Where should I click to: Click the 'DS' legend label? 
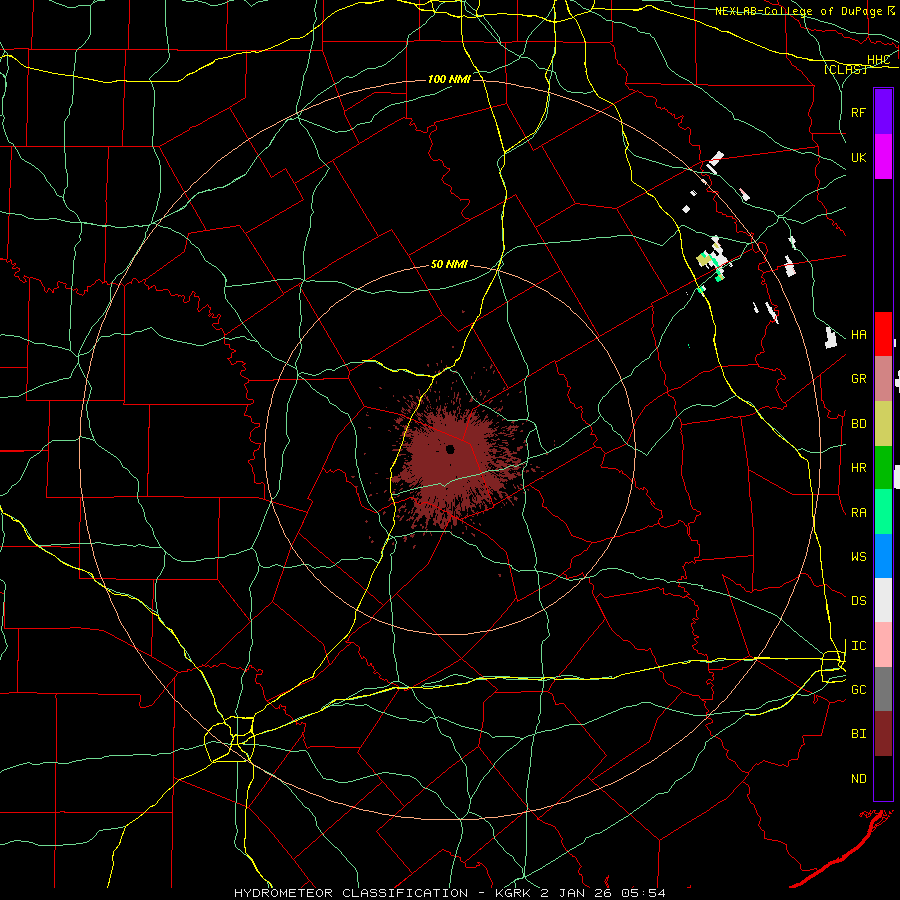pos(858,601)
